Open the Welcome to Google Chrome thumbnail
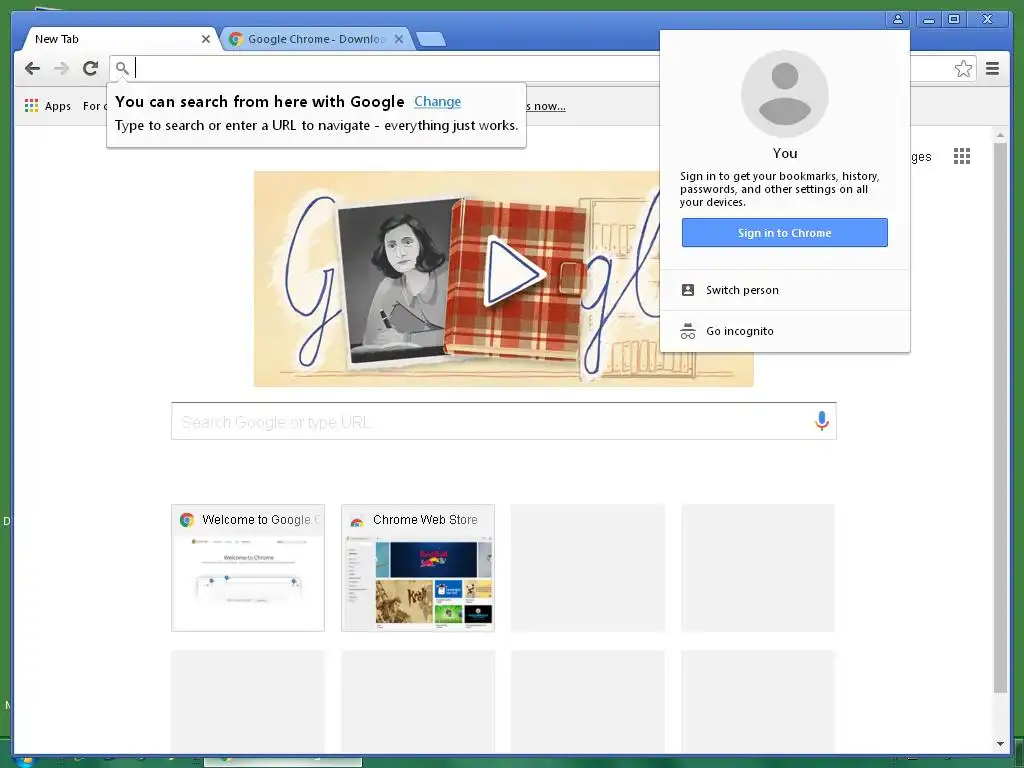The height and width of the screenshot is (768, 1024). [248, 568]
